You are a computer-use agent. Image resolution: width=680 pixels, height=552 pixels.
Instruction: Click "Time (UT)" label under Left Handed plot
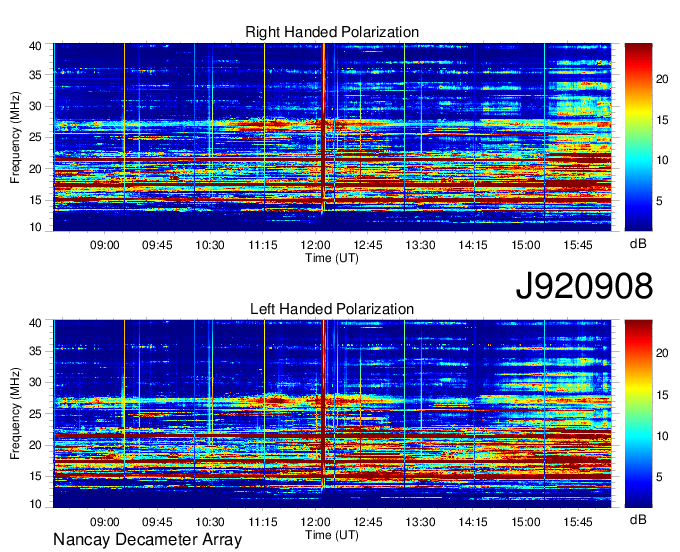click(332, 535)
